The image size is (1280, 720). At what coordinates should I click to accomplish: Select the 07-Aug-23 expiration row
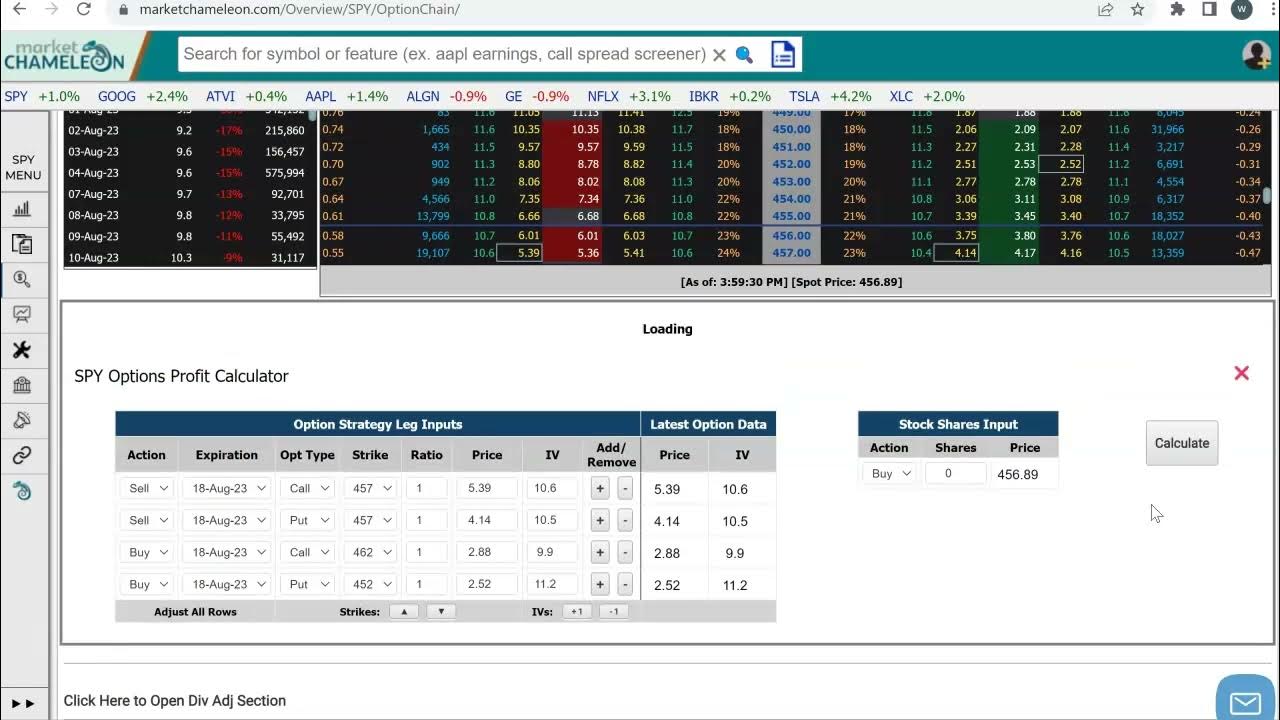click(190, 194)
